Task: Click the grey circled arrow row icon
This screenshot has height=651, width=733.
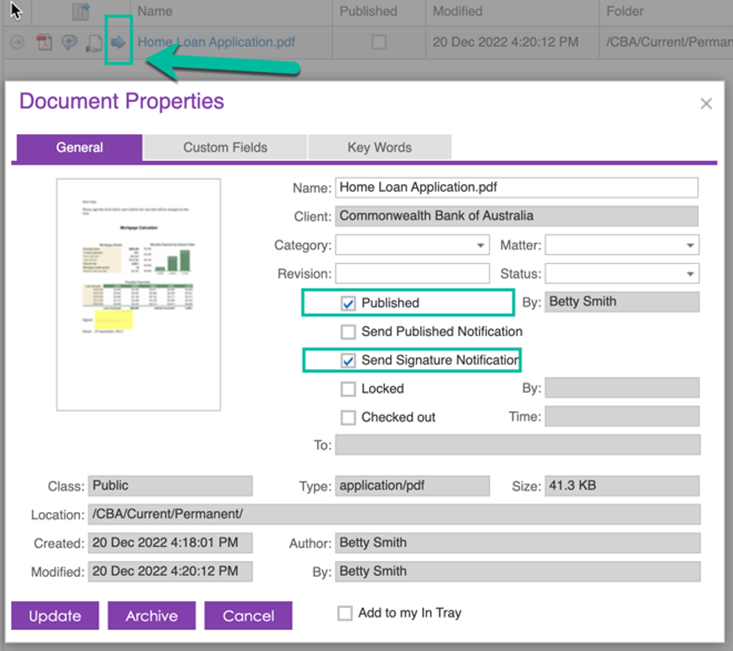Action: click(x=17, y=43)
